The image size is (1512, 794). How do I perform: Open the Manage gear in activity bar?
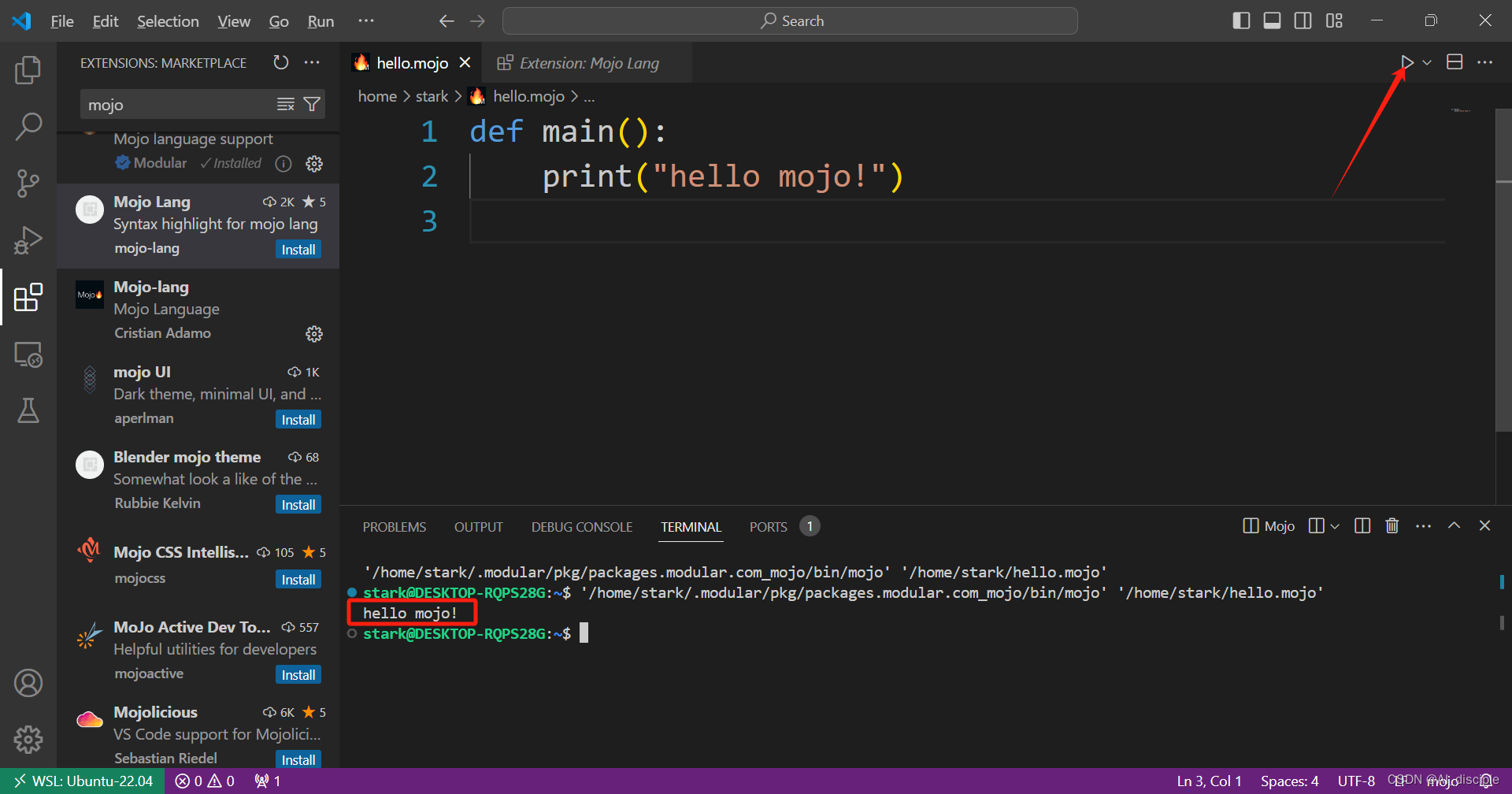[28, 739]
